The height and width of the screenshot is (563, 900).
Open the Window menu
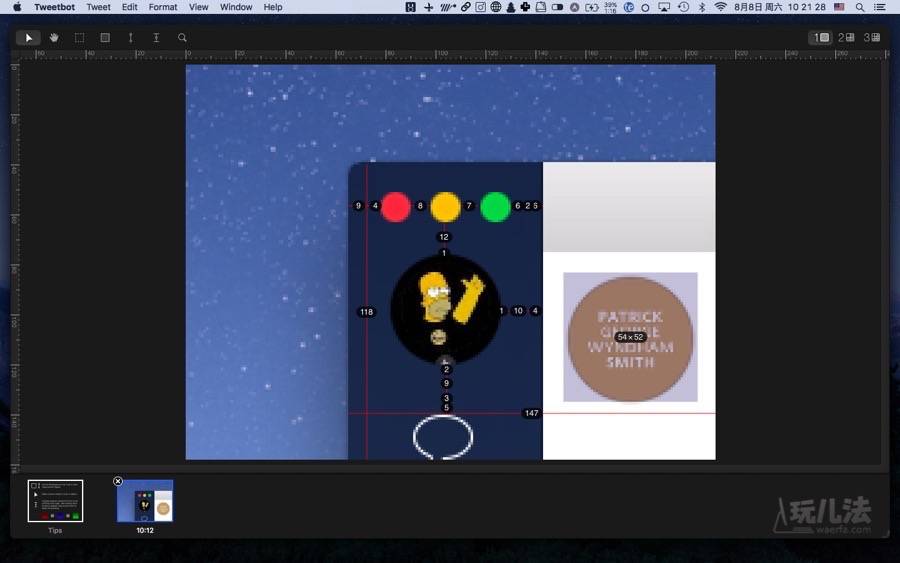click(236, 7)
